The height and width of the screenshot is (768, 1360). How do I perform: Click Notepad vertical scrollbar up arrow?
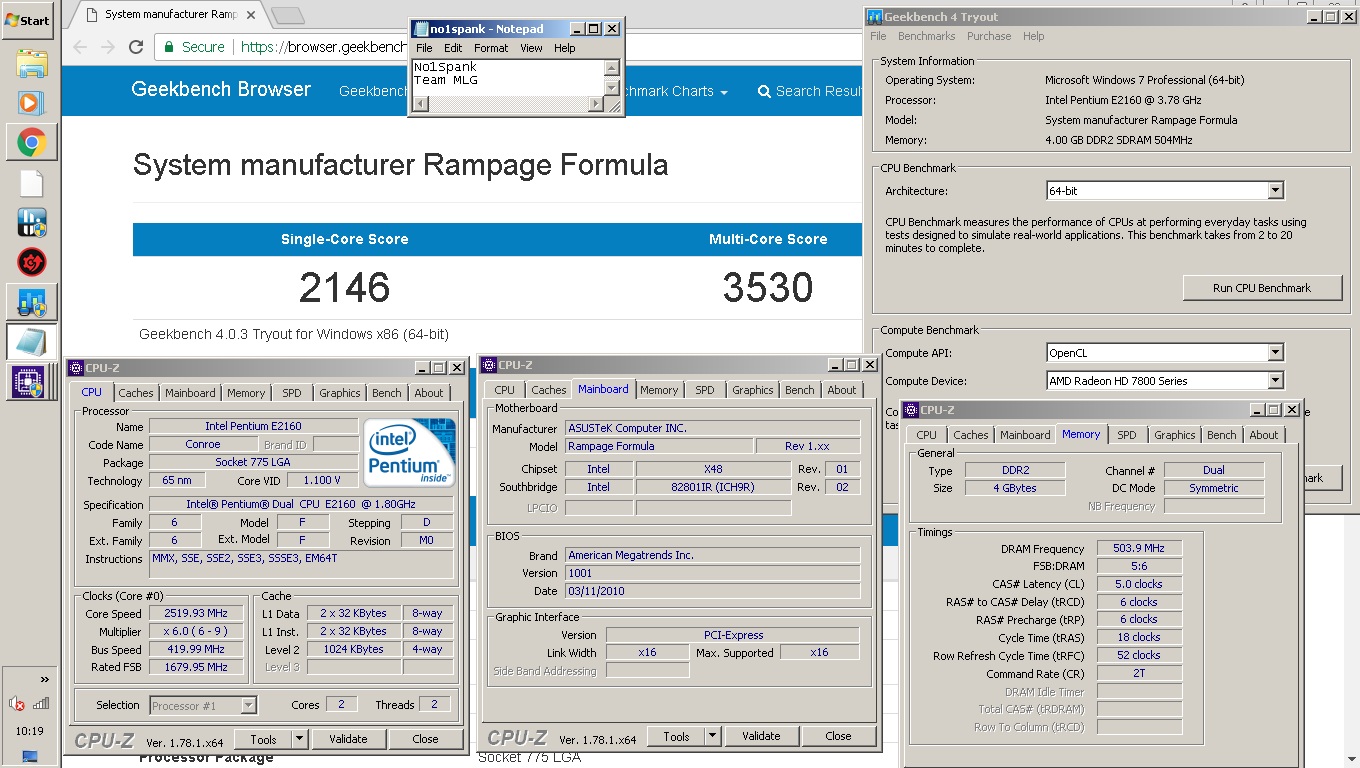click(x=612, y=68)
